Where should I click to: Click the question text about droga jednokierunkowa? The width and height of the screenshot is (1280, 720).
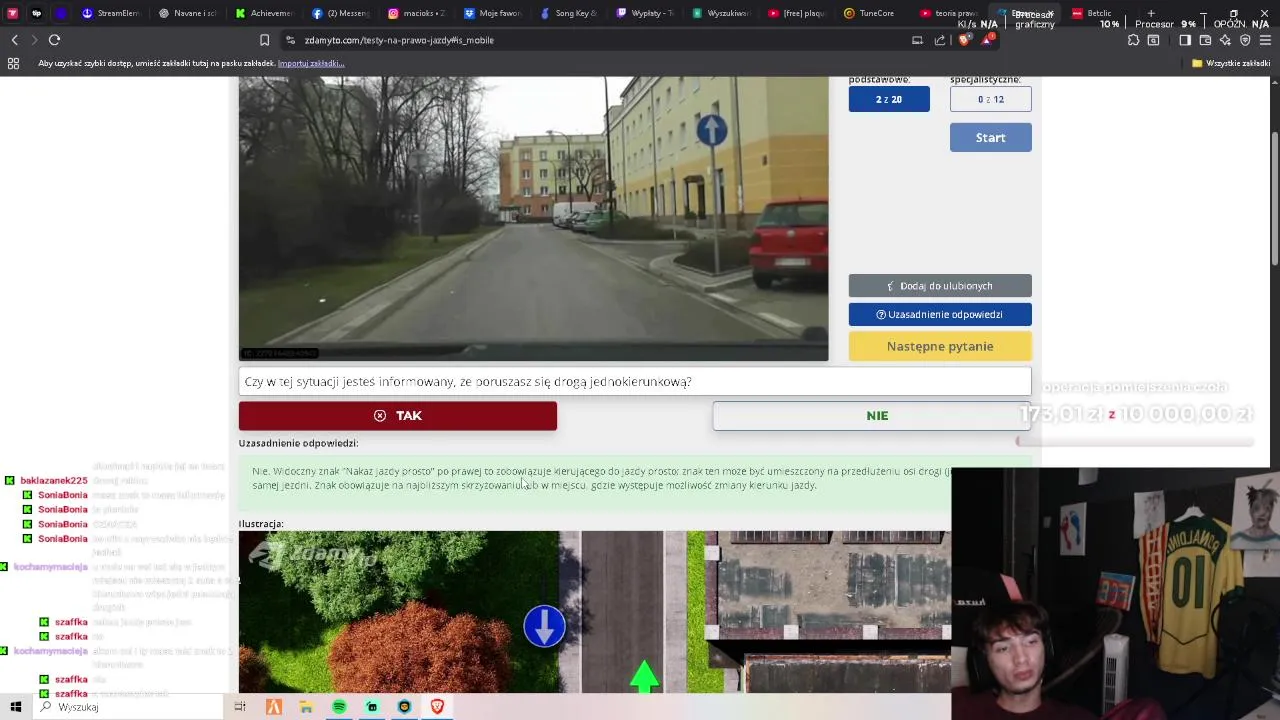coord(468,382)
